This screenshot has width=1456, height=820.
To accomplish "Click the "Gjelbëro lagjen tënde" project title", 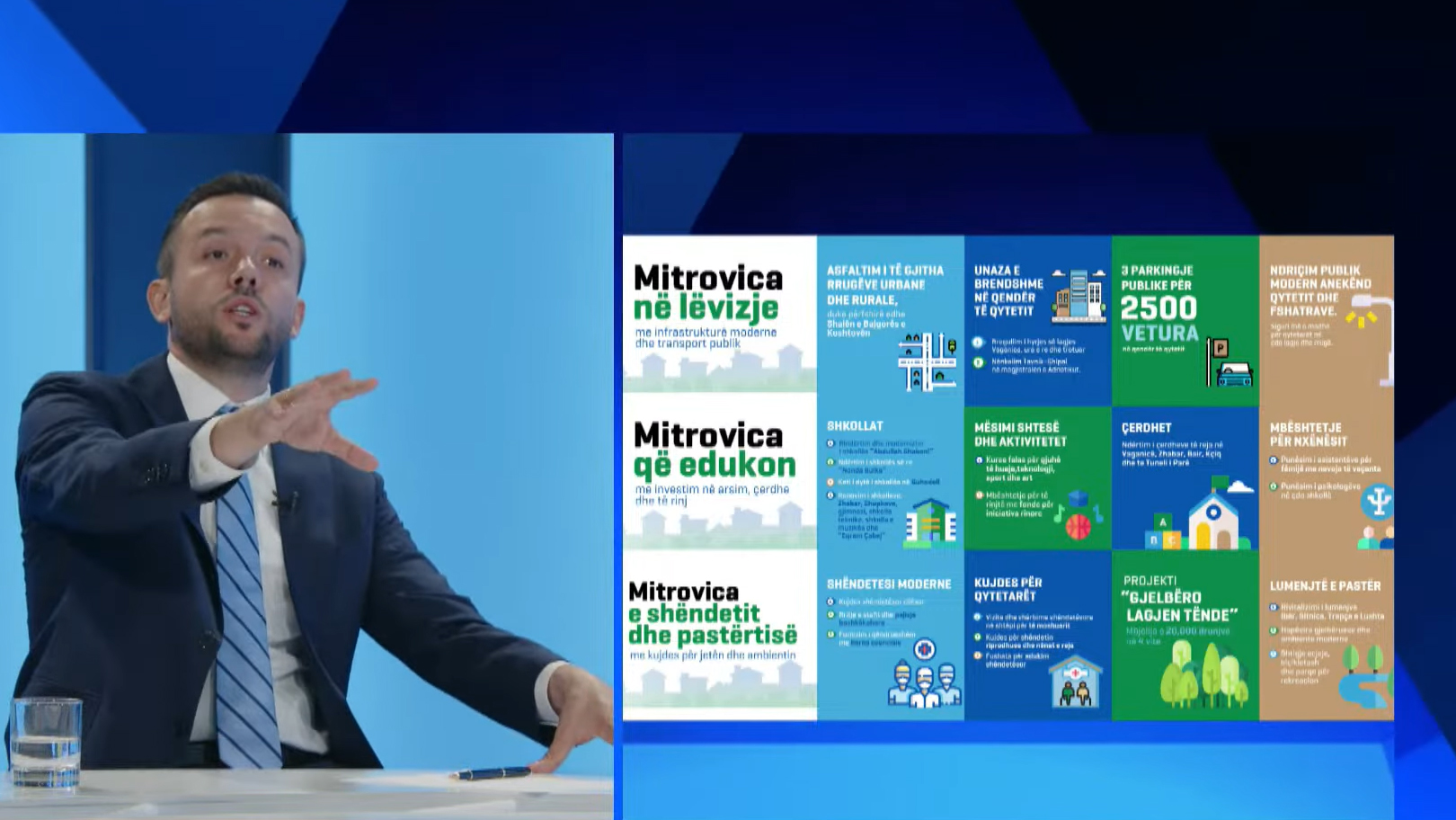I will (1181, 606).
